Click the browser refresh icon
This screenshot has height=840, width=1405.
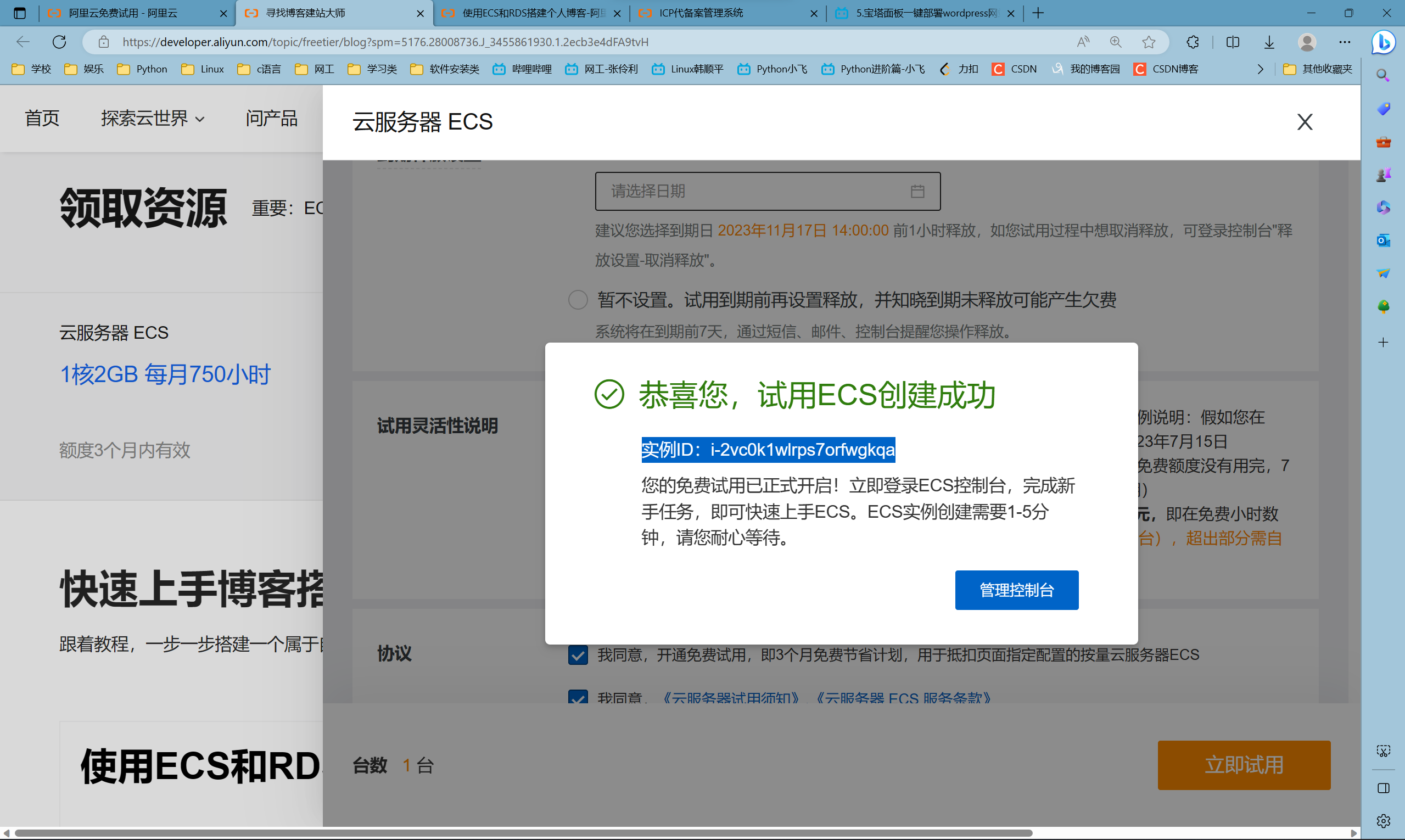(59, 42)
